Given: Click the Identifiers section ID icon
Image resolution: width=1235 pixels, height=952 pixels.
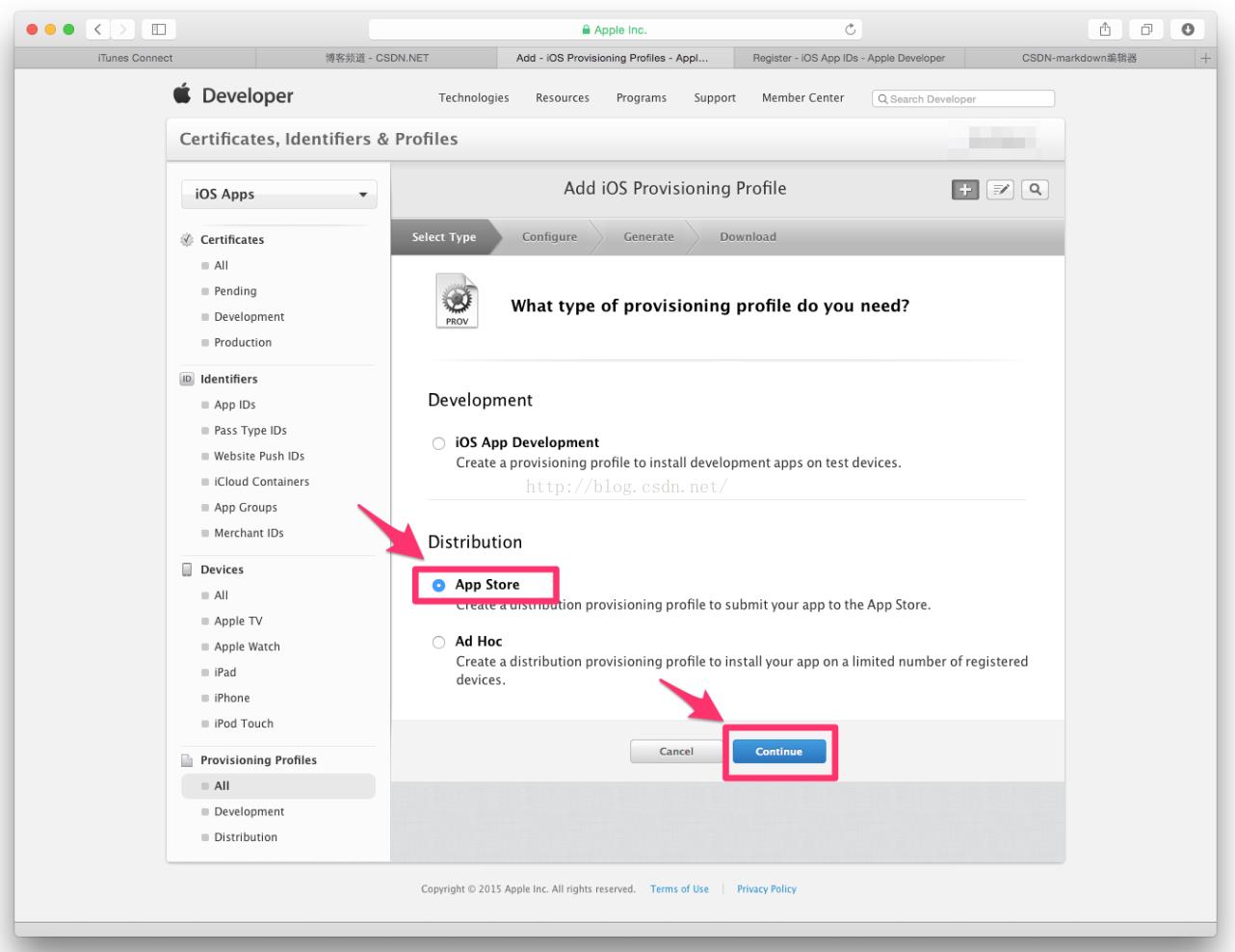Looking at the screenshot, I should point(187,380).
